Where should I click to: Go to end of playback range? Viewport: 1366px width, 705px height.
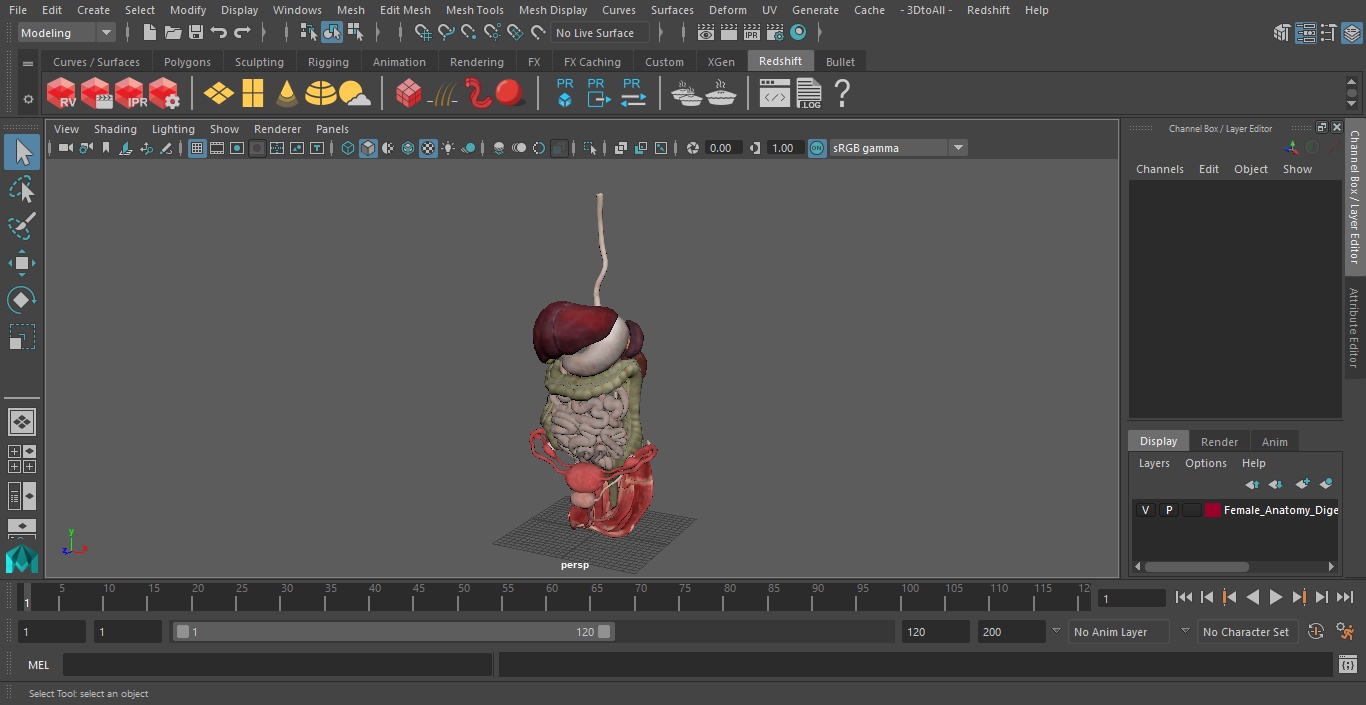[1345, 597]
